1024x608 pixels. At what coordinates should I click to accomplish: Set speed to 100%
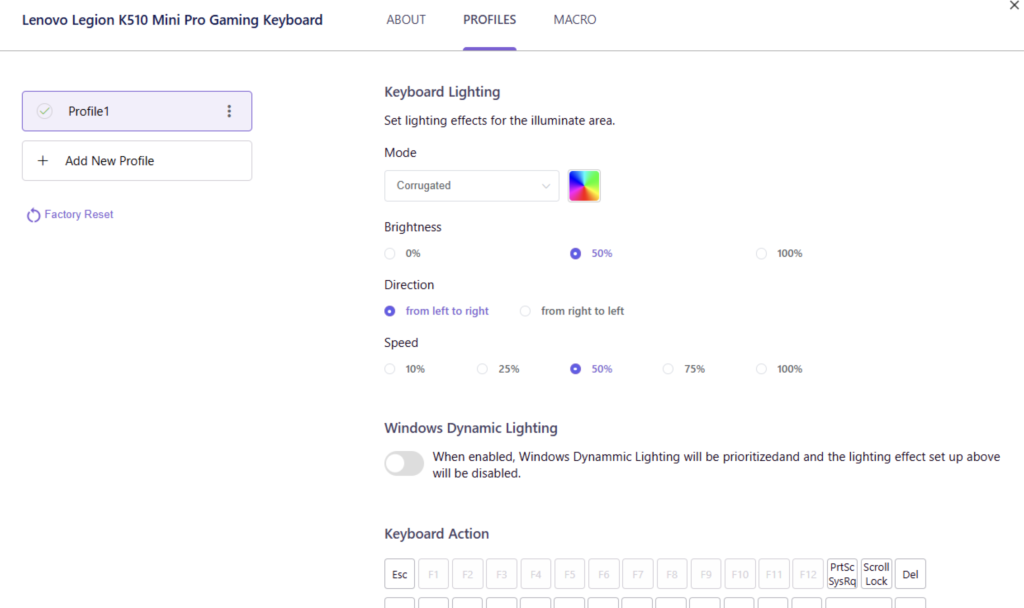click(x=761, y=369)
